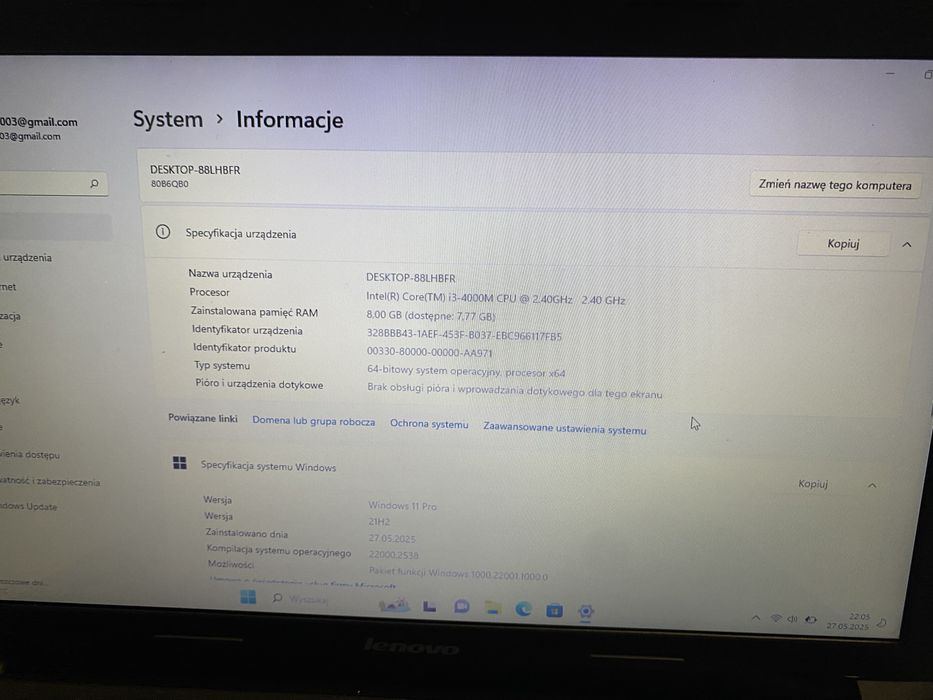
Task: Click the 21H2 version value
Action: (x=379, y=522)
